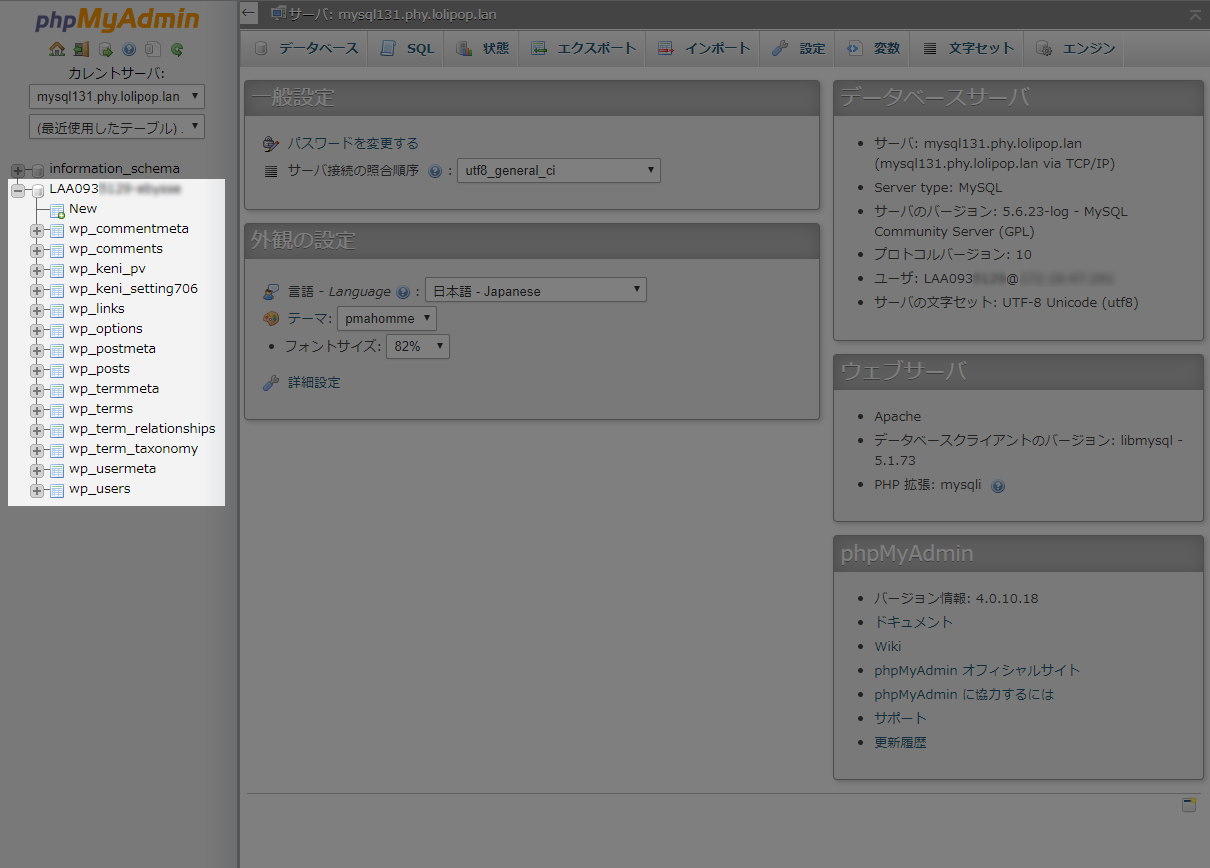This screenshot has width=1210, height=868.
Task: Click the PHP extension mysqli help icon
Action: (998, 485)
